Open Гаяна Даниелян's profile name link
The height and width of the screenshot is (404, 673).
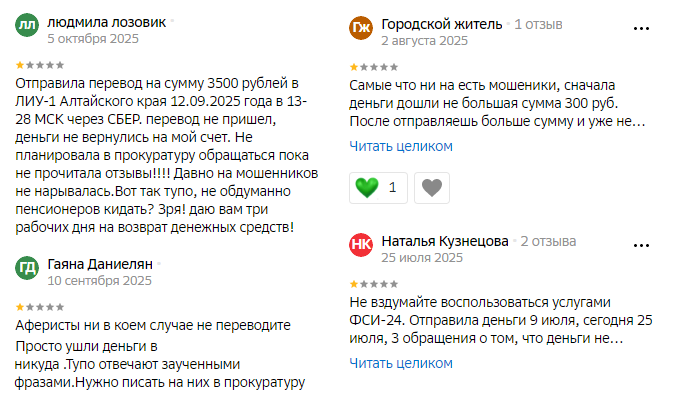click(102, 265)
